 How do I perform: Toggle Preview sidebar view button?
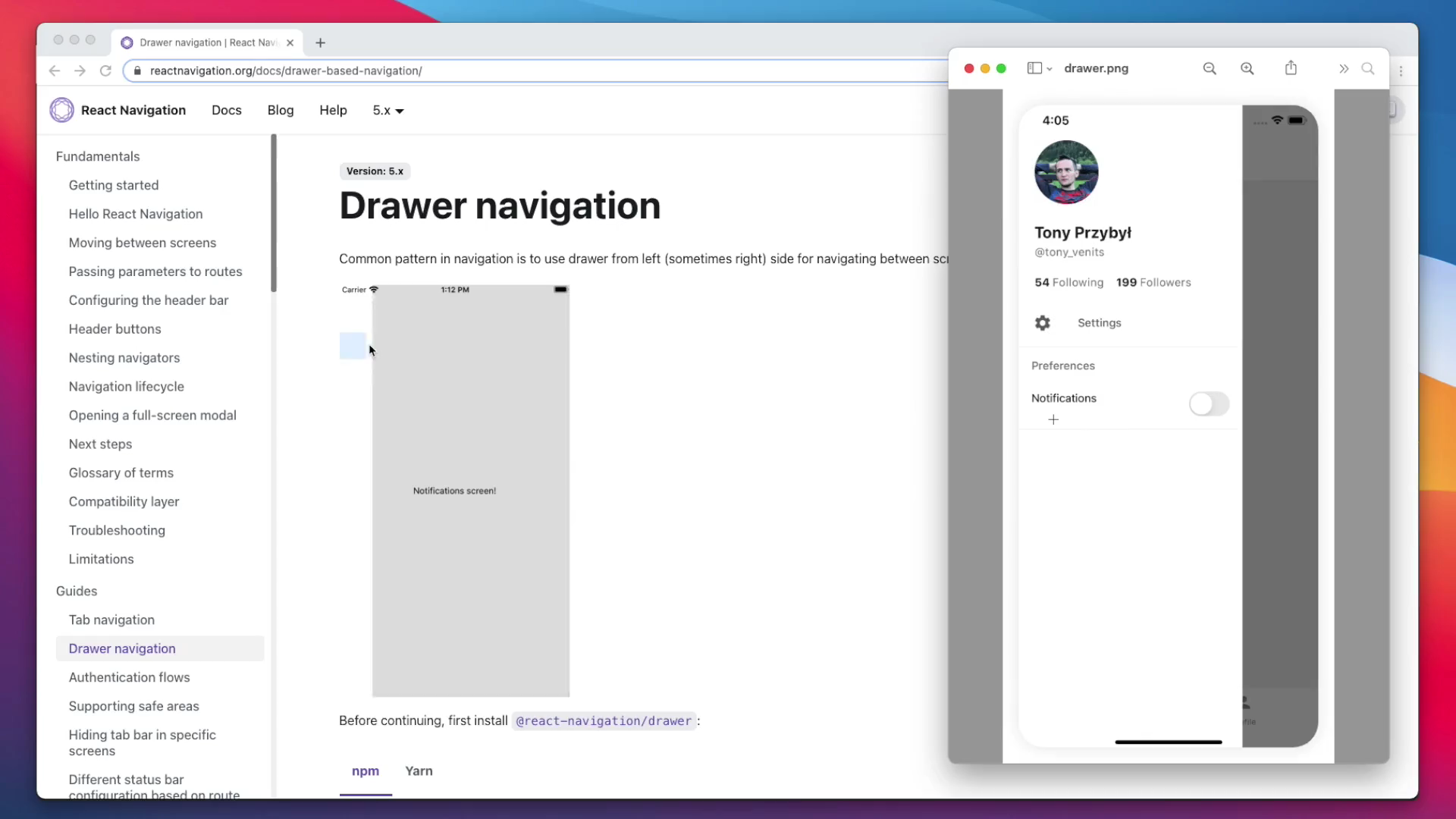point(1034,68)
